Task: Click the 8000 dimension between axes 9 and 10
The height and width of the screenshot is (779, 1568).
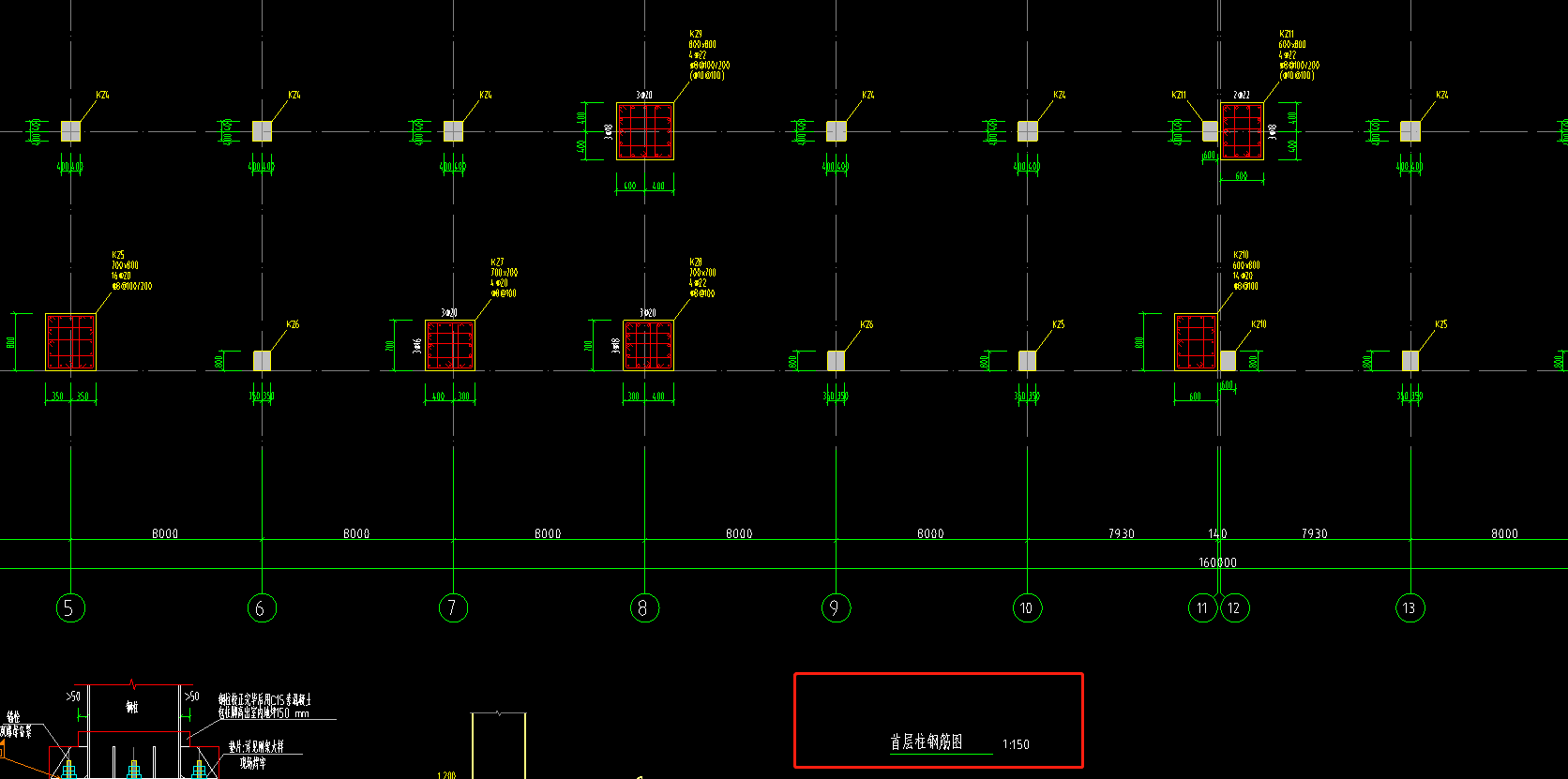Action: point(930,533)
